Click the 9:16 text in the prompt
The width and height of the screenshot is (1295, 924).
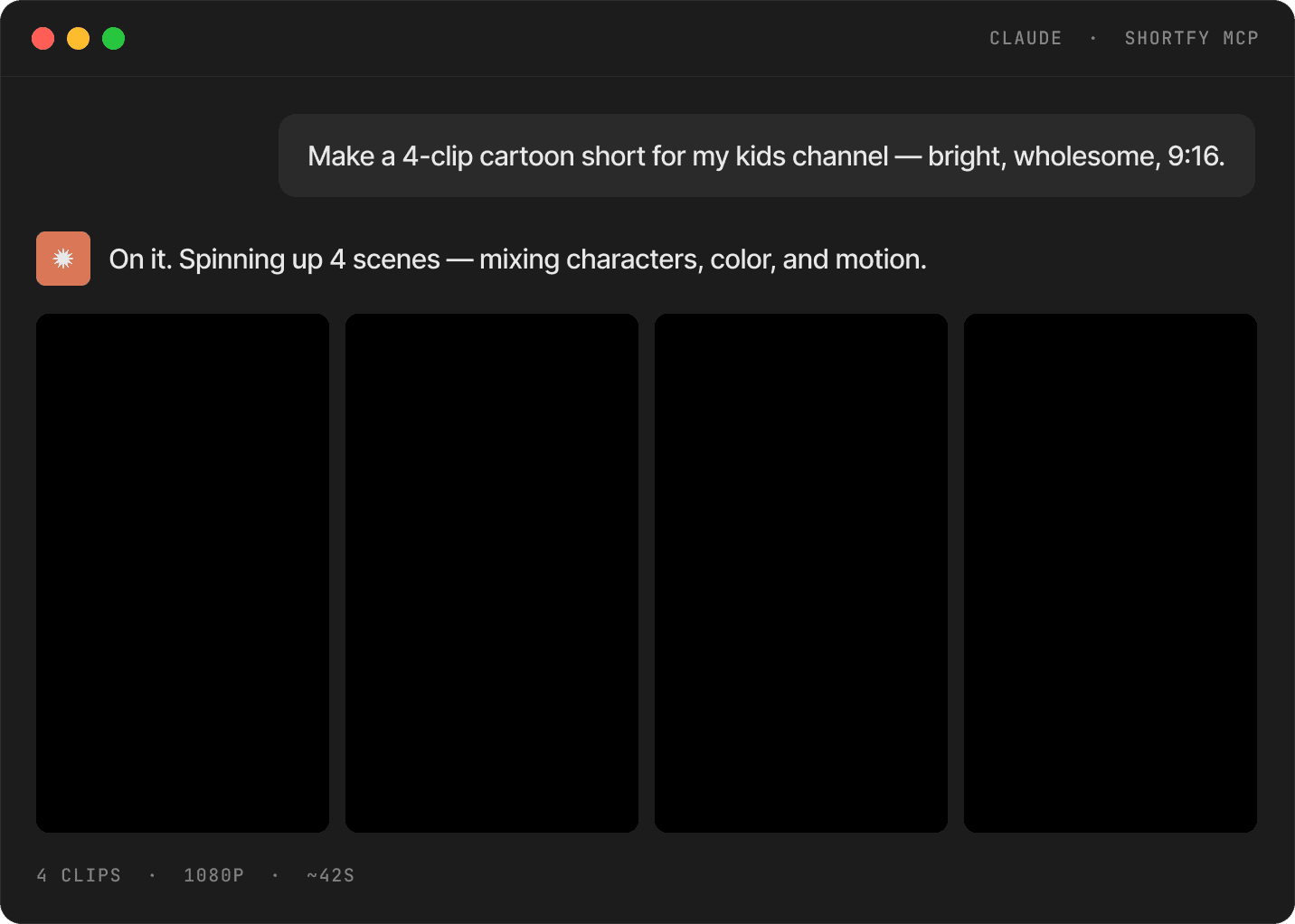(x=1196, y=156)
